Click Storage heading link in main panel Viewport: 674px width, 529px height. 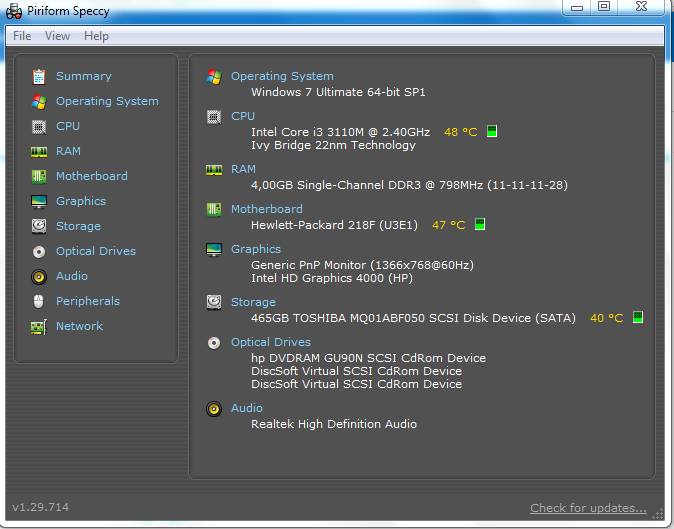(x=253, y=302)
